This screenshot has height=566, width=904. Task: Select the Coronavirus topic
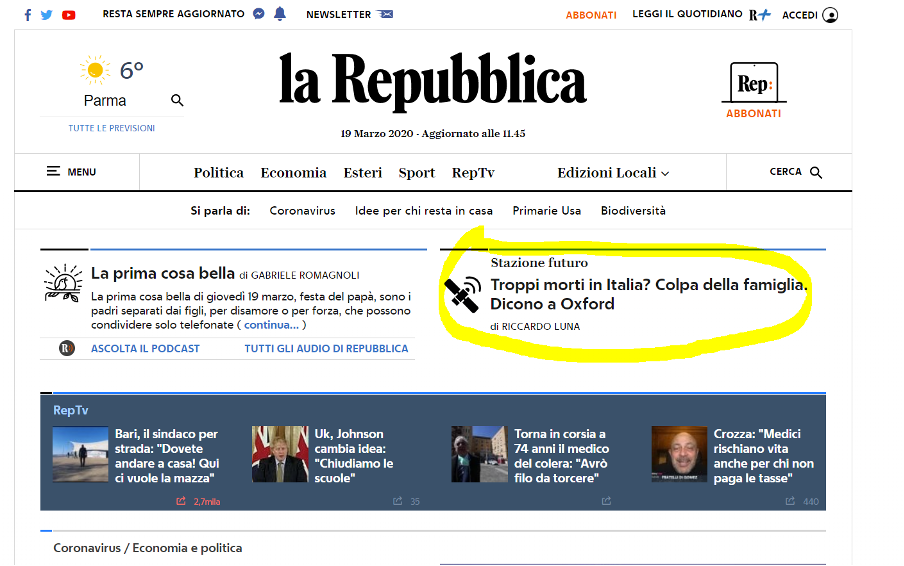tap(302, 211)
